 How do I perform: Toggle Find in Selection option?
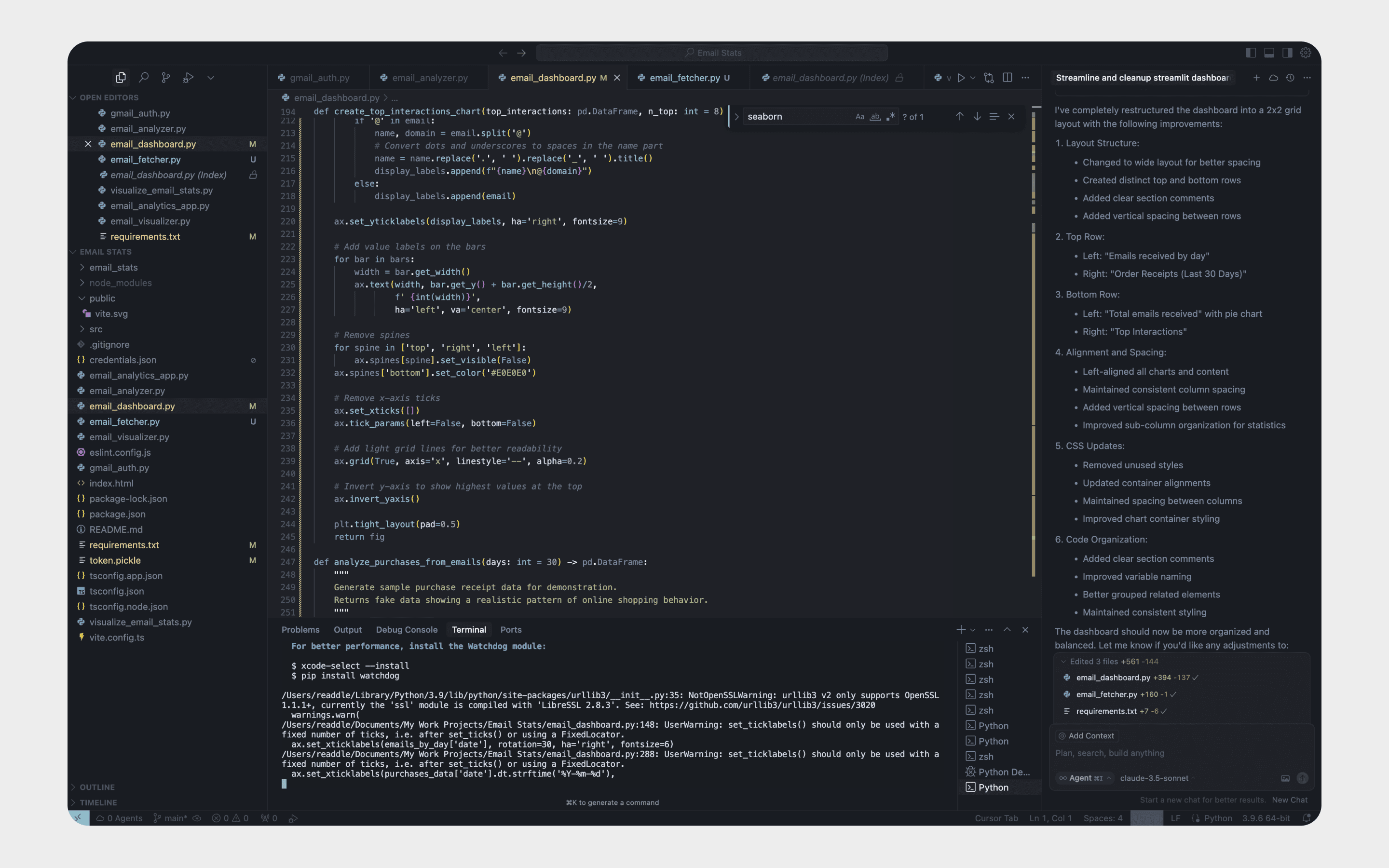point(994,117)
